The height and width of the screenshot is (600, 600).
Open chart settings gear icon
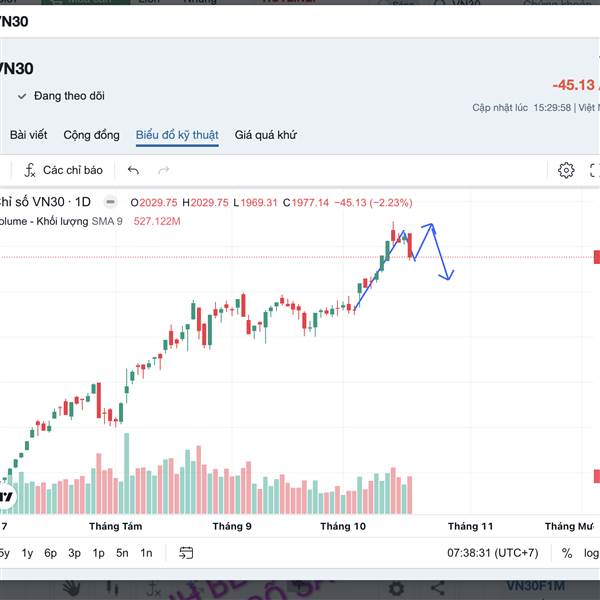[x=566, y=170]
